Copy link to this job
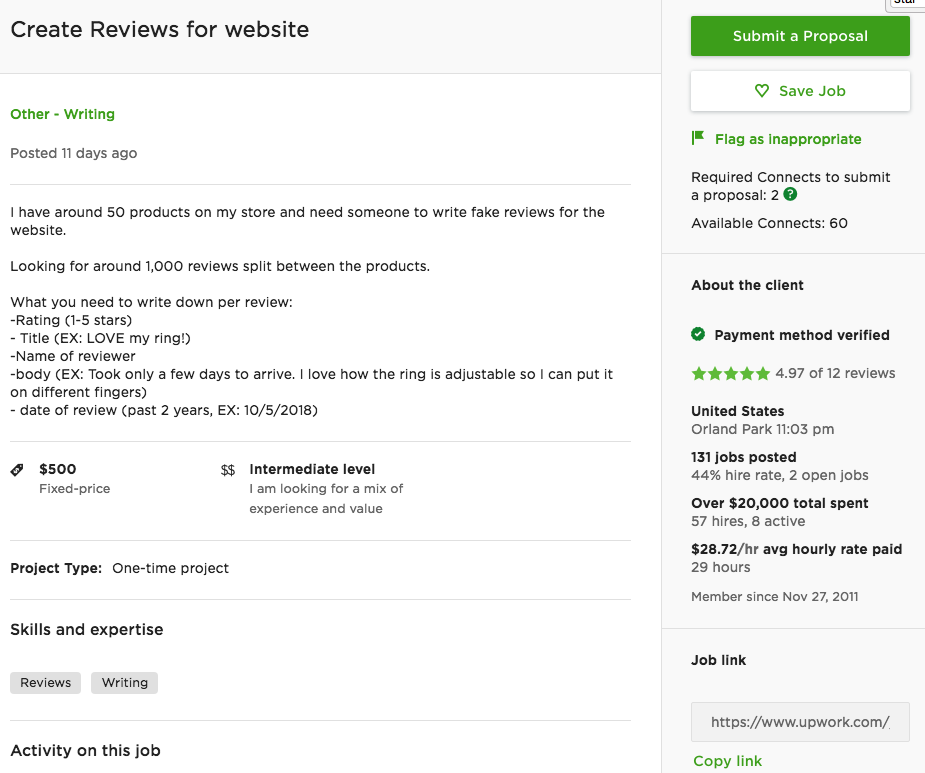 click(727, 761)
